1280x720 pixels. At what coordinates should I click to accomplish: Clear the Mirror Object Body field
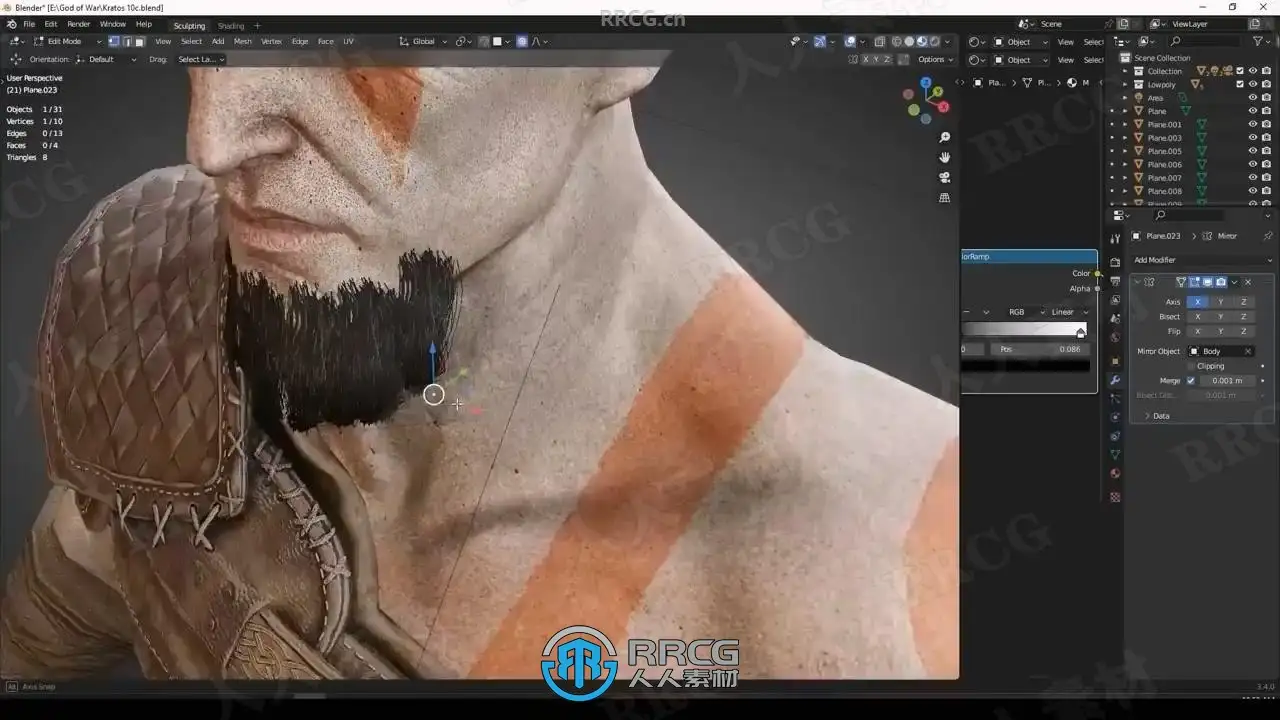[1248, 351]
